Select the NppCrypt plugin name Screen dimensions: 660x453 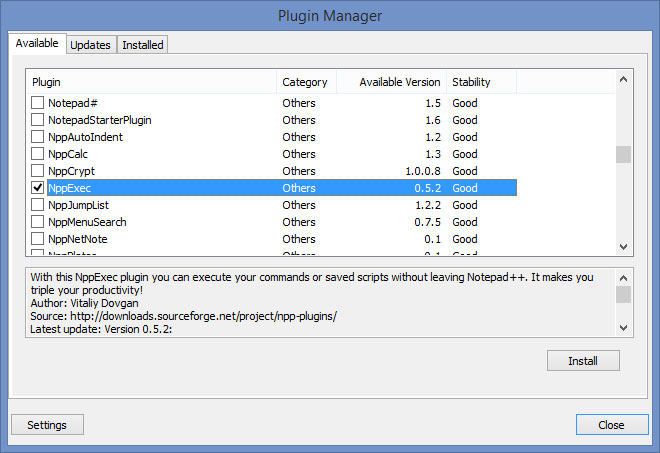72,171
